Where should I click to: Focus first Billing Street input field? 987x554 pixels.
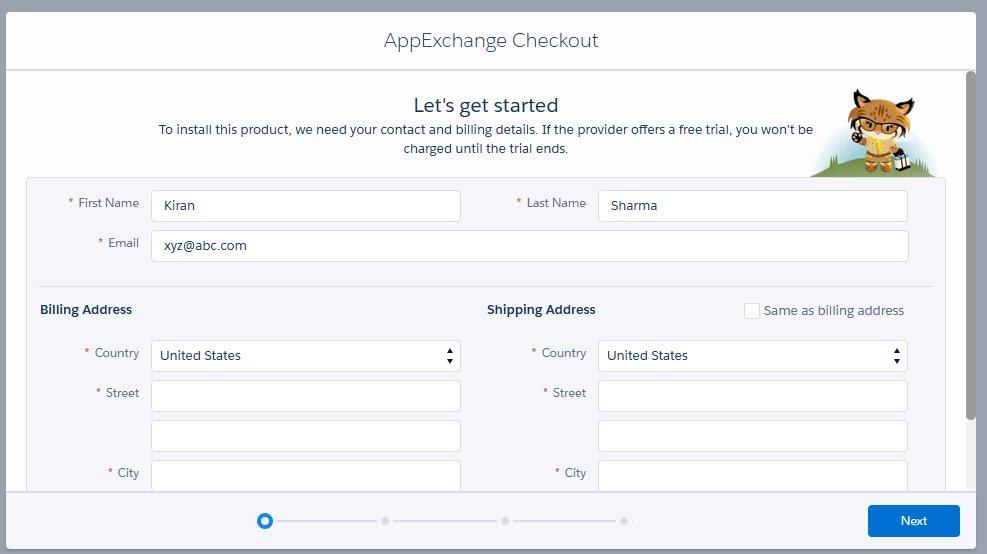(x=306, y=396)
